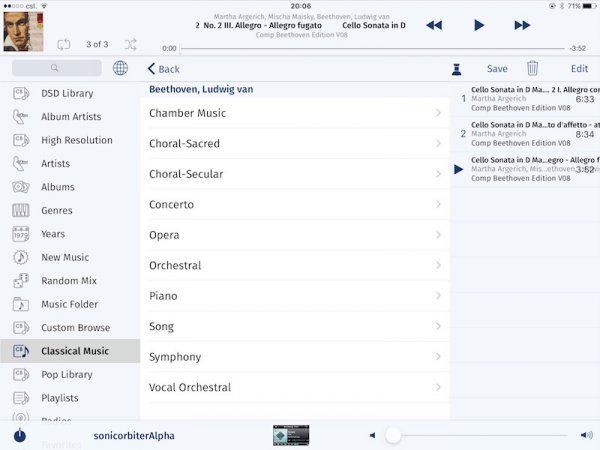Toggle the repeat mode icon
The width and height of the screenshot is (600, 450).
click(x=64, y=44)
